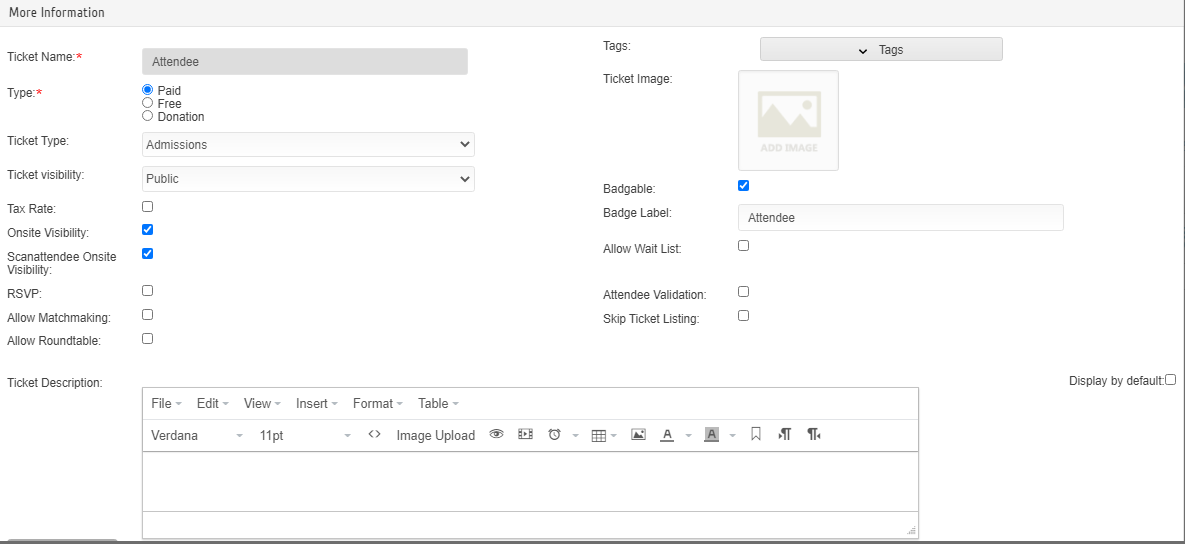Click the Image Upload button

tap(435, 435)
